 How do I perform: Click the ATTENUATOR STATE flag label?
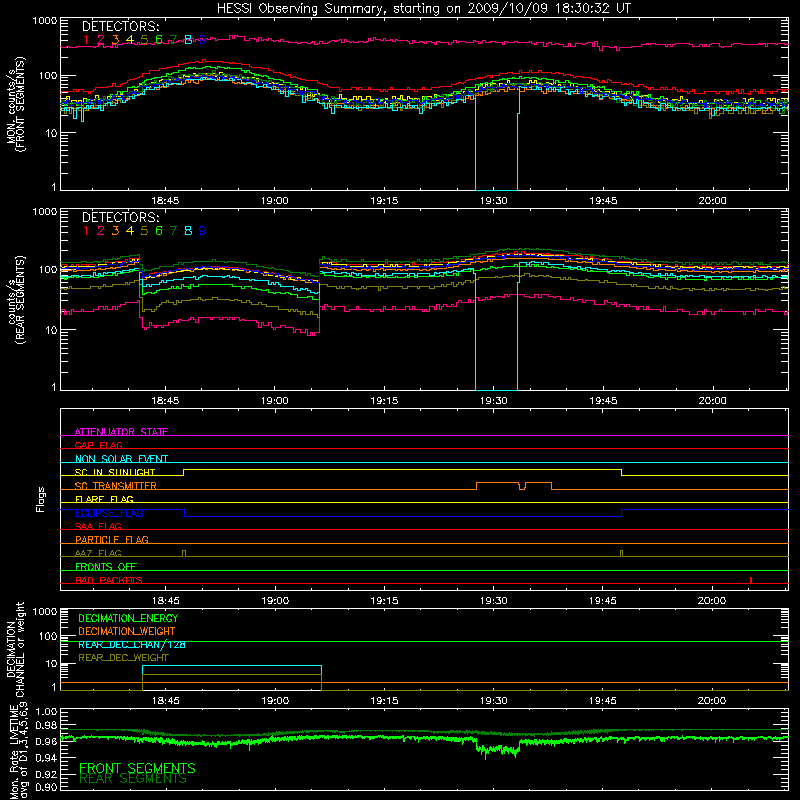pos(121,432)
